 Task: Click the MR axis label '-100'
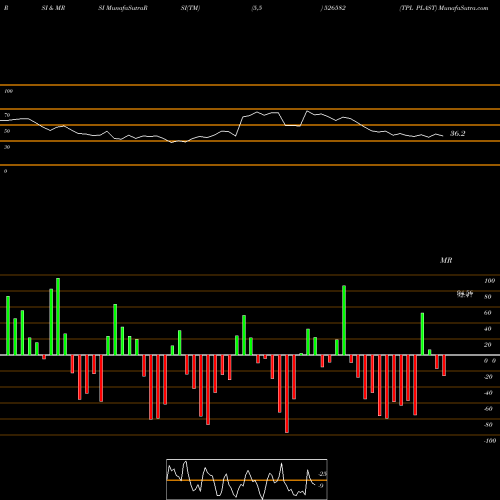click(x=490, y=441)
